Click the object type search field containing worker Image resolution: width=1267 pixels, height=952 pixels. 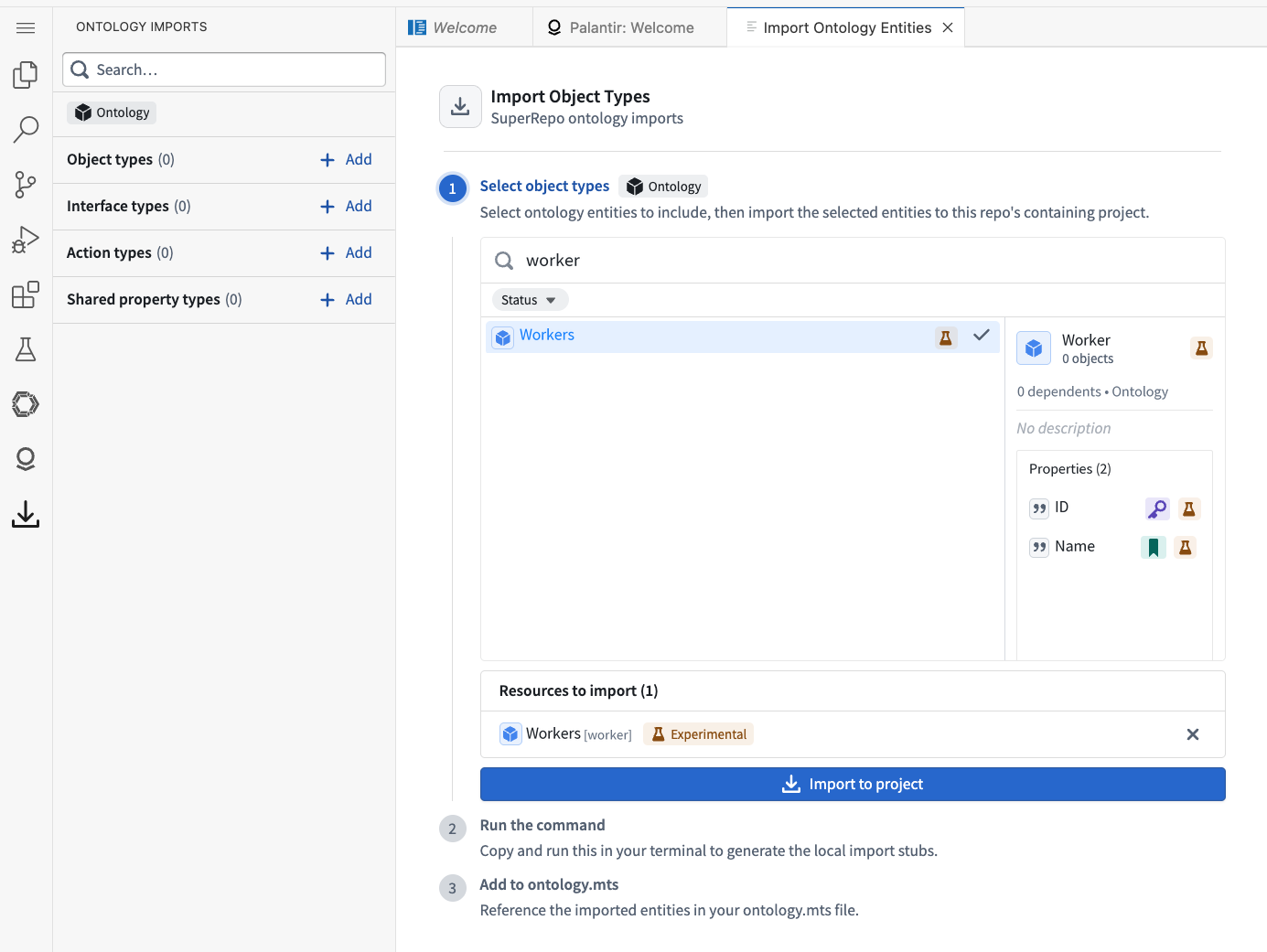point(853,261)
